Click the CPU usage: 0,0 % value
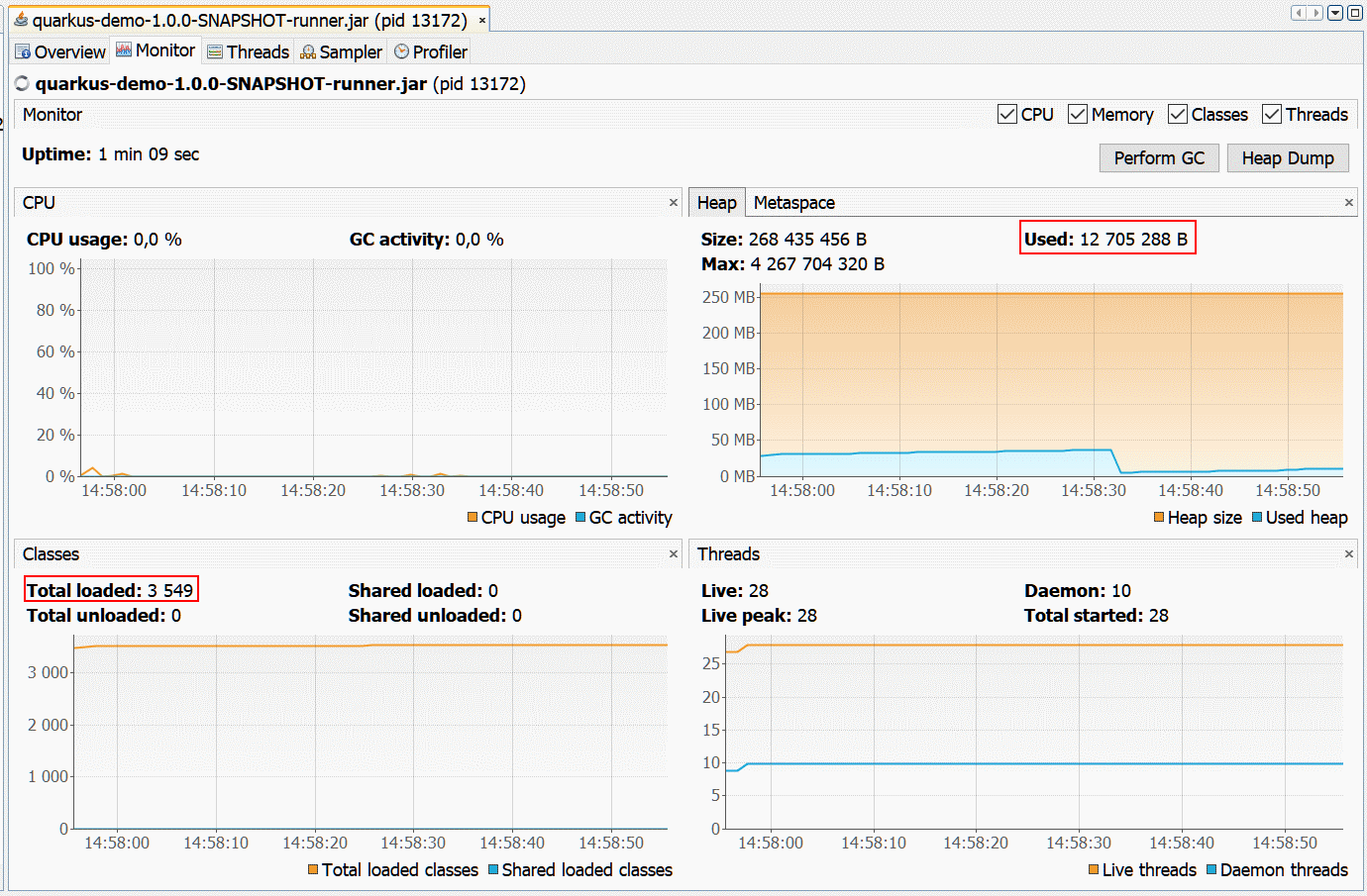Screen dimensions: 1367x896 tap(104, 240)
